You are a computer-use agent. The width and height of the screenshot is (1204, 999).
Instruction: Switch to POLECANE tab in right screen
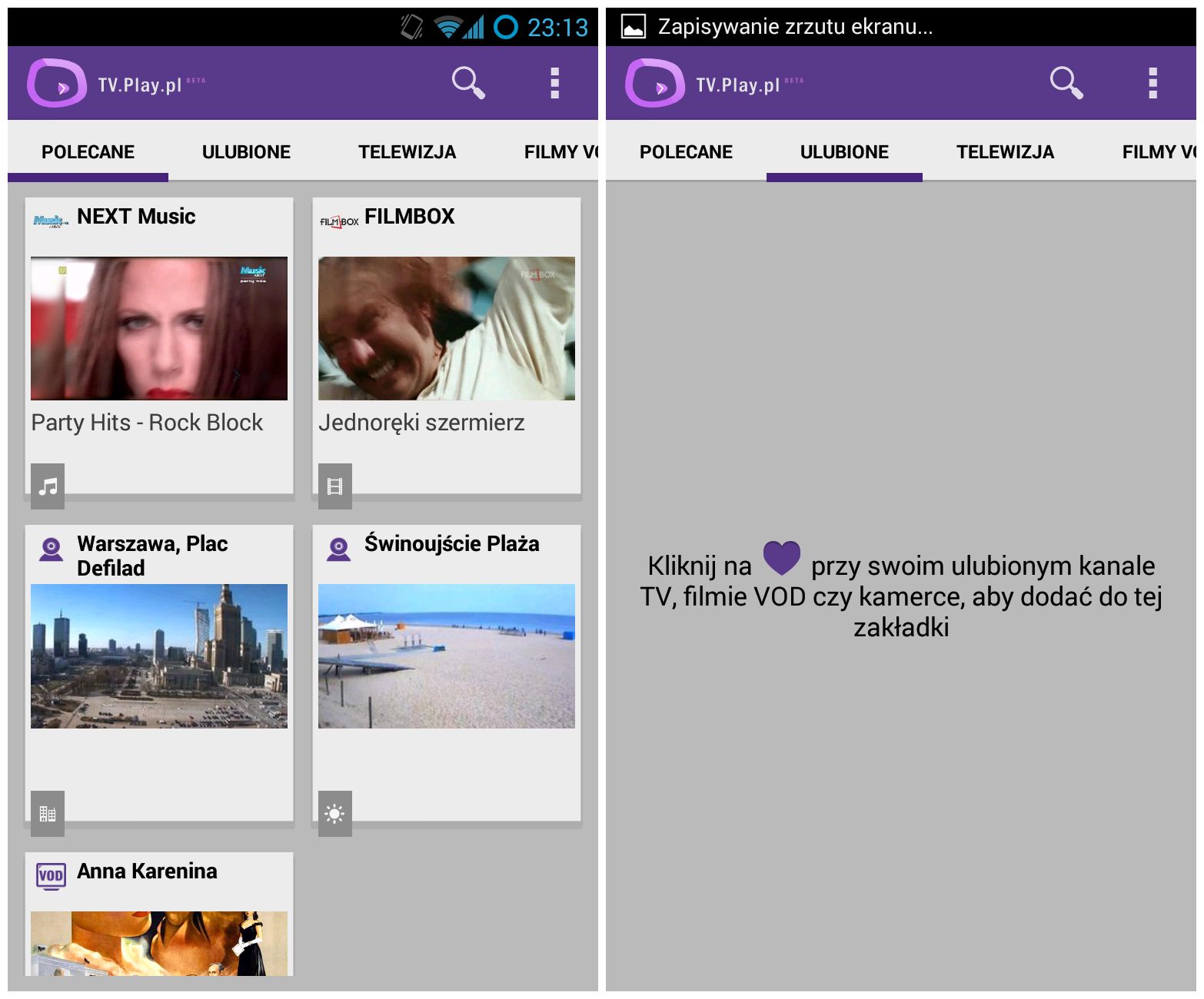(x=686, y=152)
